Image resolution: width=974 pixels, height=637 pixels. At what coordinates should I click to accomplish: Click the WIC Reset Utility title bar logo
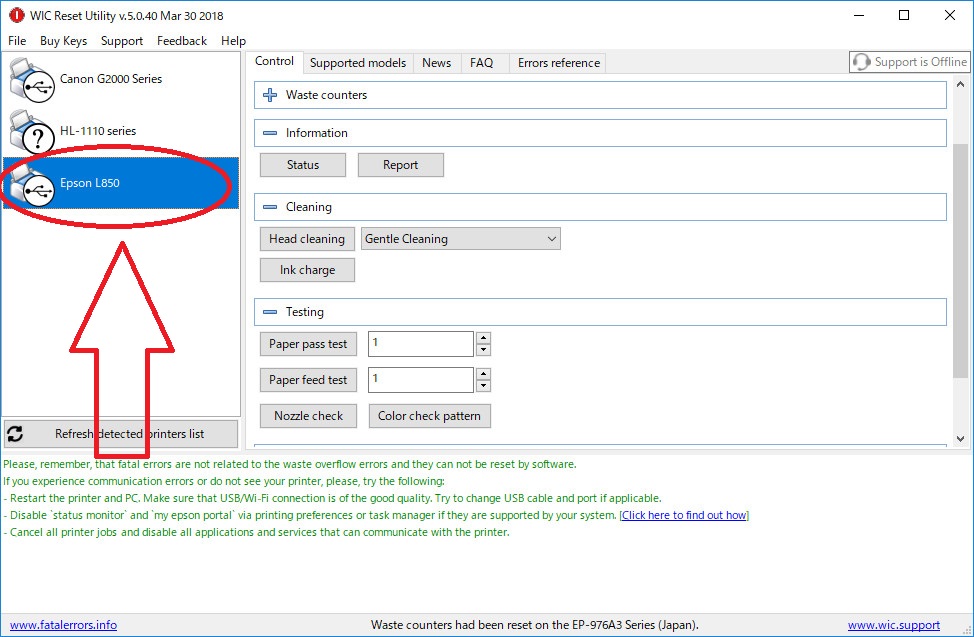[17, 16]
